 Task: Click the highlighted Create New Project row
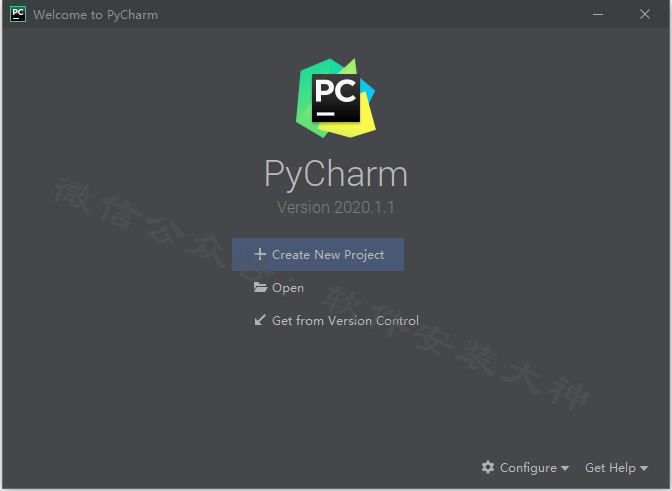tap(318, 254)
